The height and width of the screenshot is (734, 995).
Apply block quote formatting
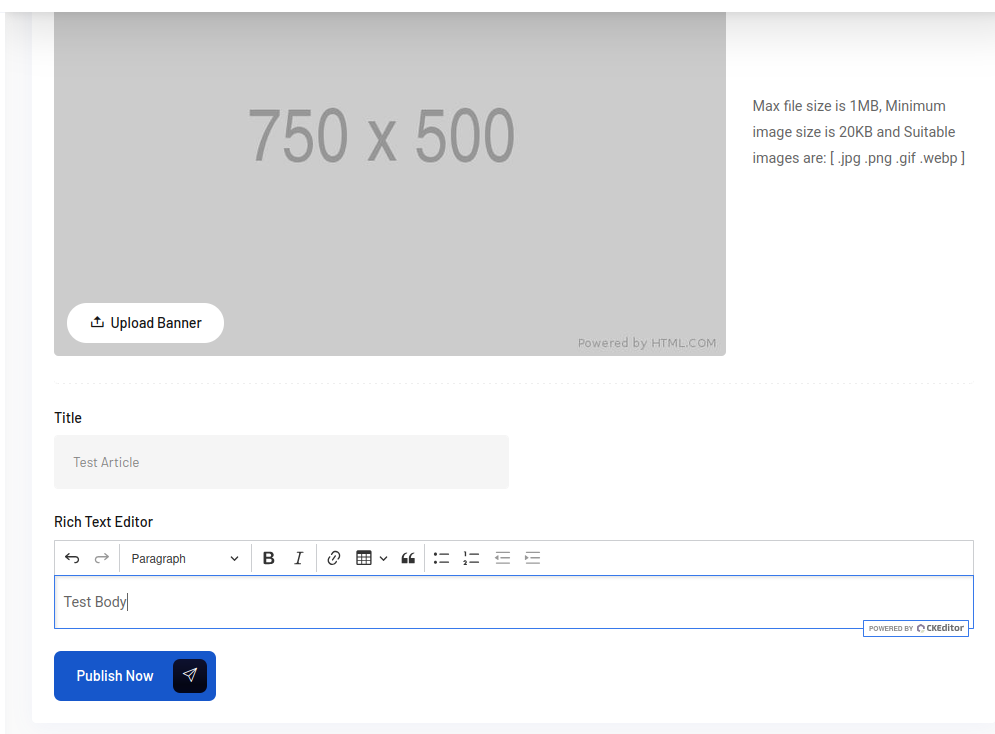point(408,558)
